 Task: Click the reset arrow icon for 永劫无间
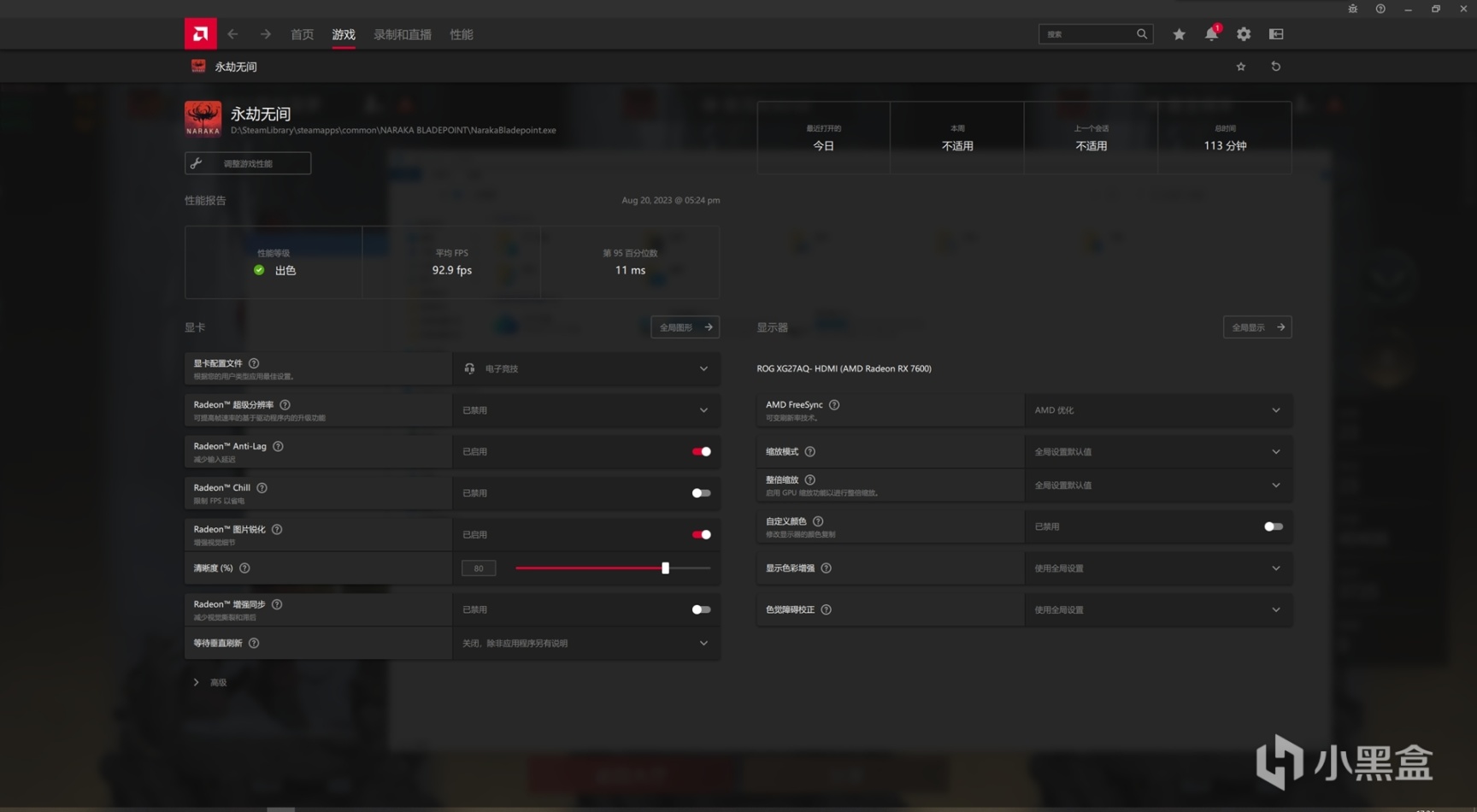click(1276, 67)
